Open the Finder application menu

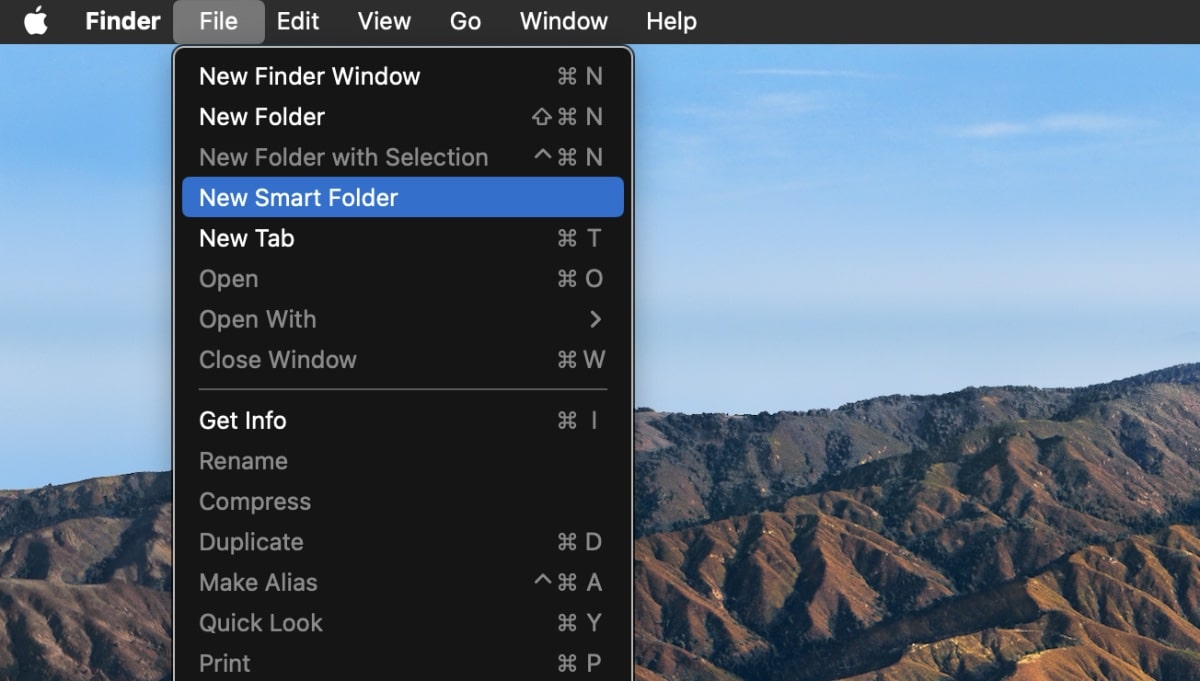coord(122,21)
